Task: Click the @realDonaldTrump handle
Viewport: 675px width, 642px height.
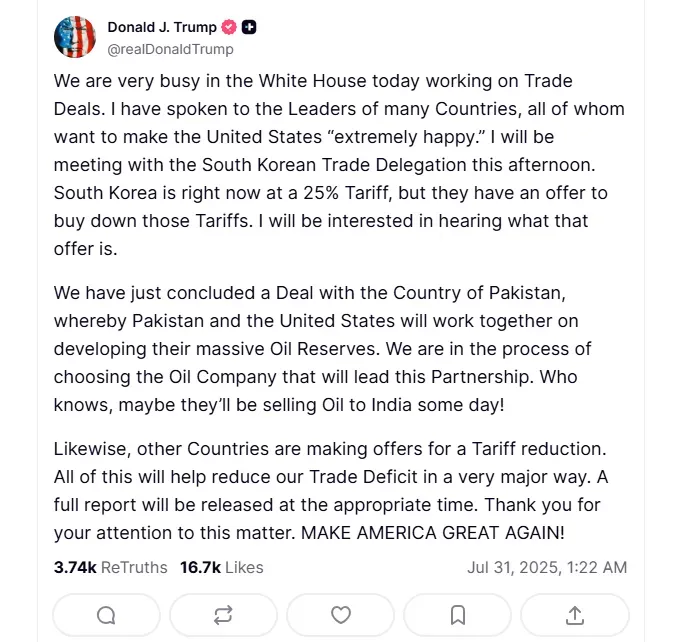Action: point(170,48)
